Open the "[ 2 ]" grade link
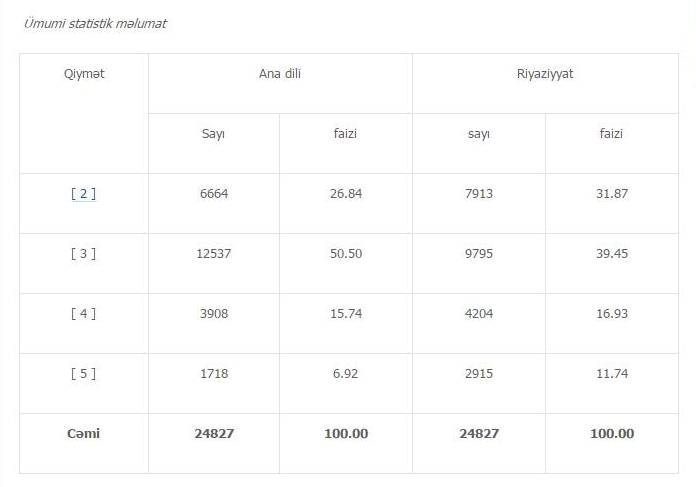 83,194
